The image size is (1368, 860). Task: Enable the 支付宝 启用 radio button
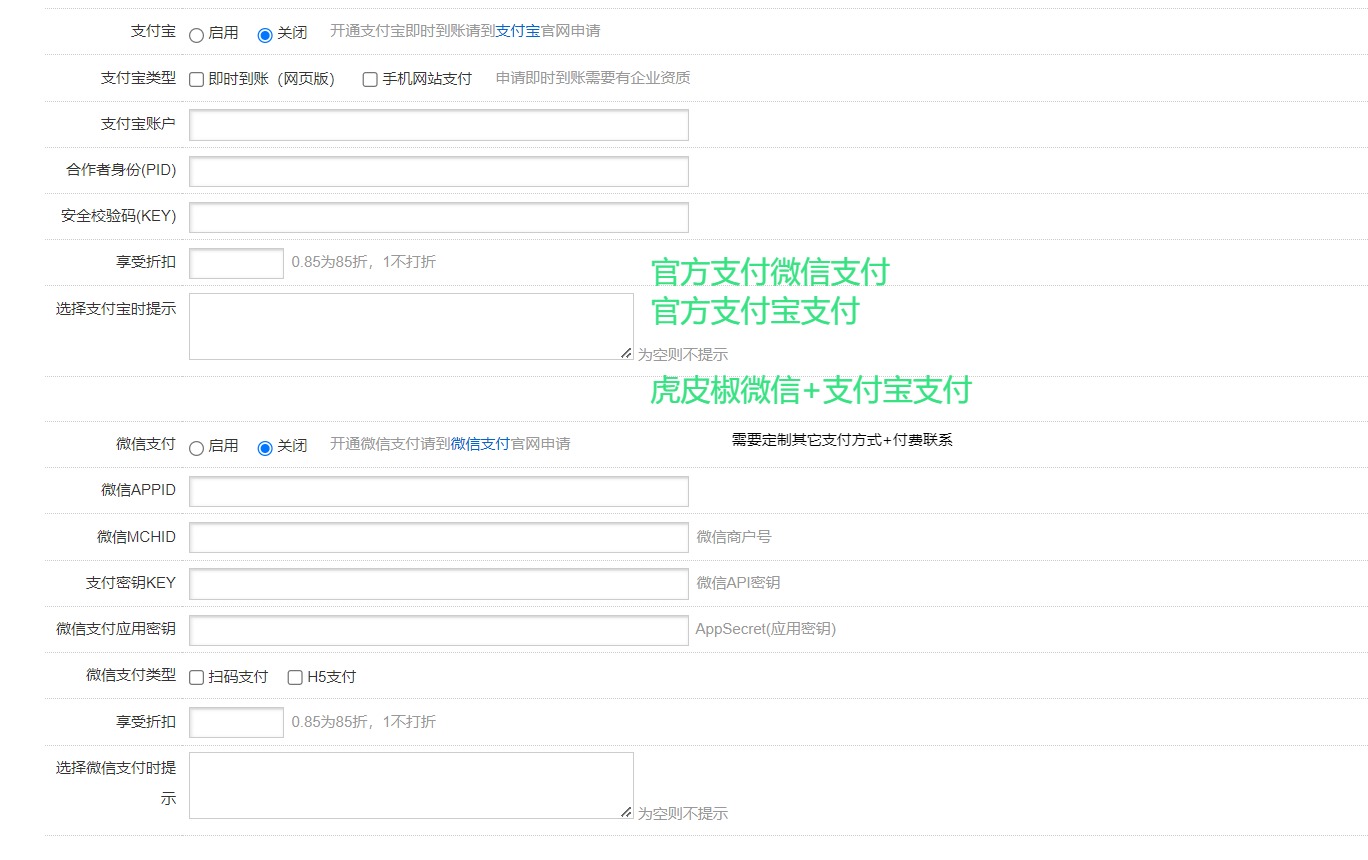tap(196, 34)
